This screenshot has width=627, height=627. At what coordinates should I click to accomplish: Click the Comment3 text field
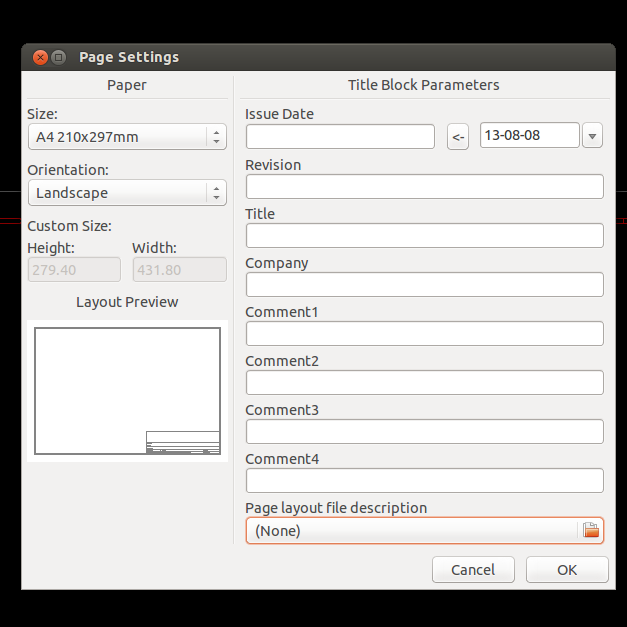click(424, 432)
